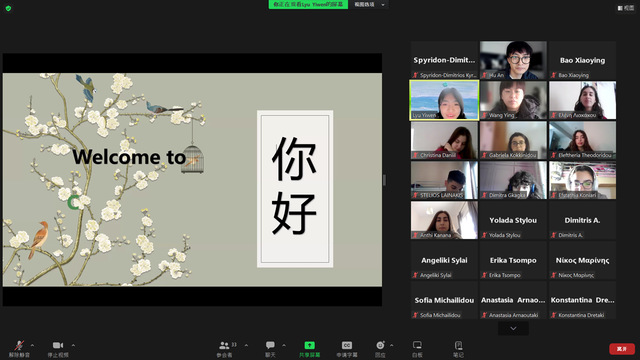640x360 pixels.
Task: Click the green viewing Lyu Yiwen's screen banner
Action: click(x=308, y=4)
